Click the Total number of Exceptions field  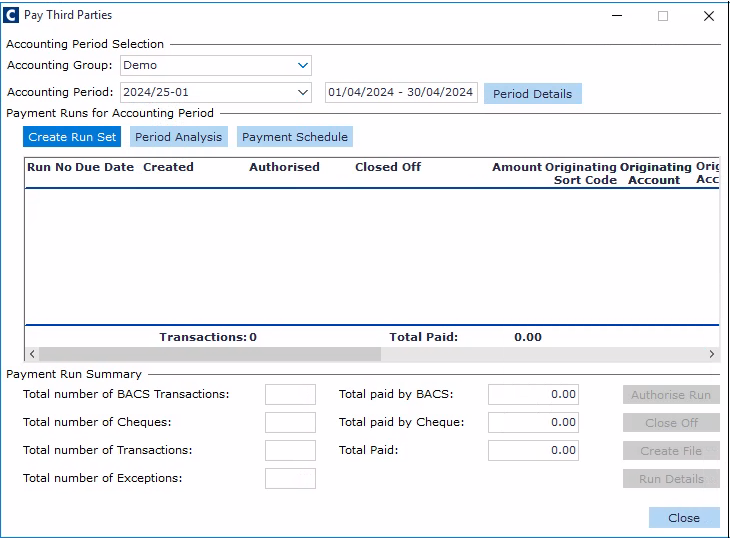290,478
